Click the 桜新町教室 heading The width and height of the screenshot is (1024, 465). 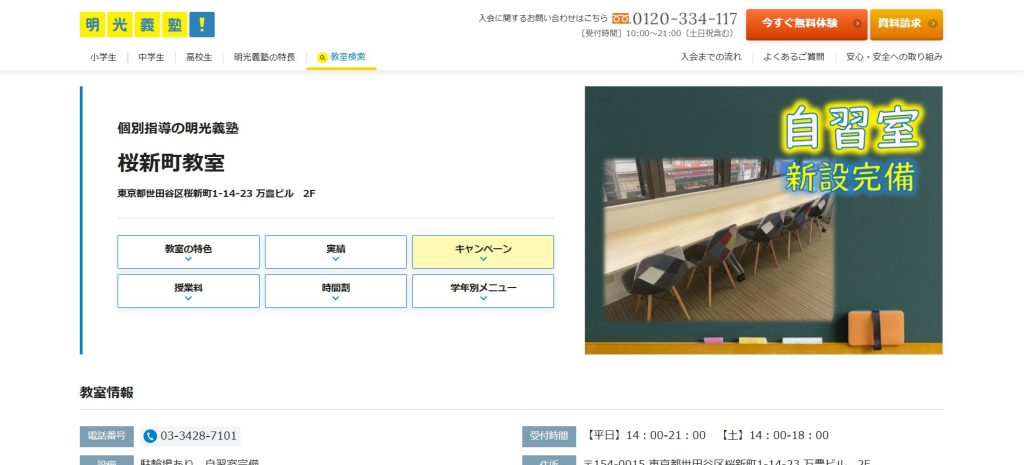(x=171, y=163)
